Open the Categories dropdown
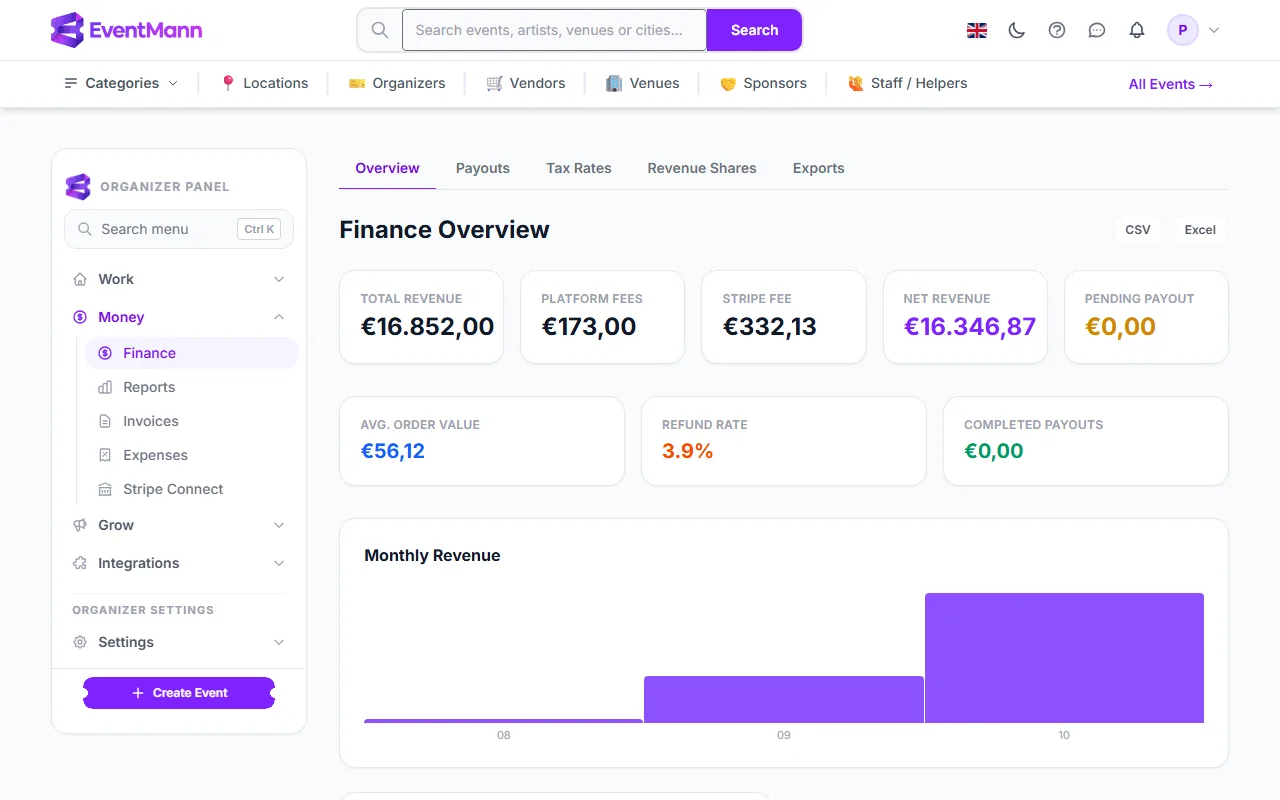The width and height of the screenshot is (1280, 800). coord(121,83)
